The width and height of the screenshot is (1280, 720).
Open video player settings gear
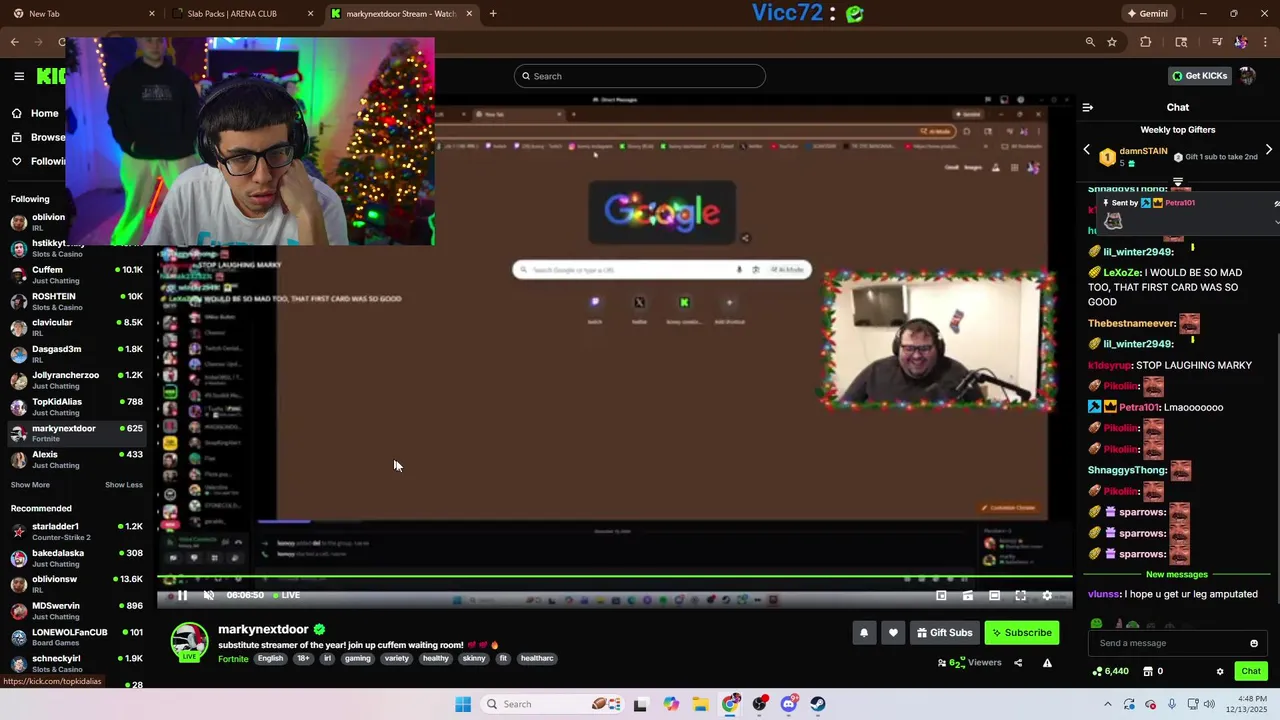(x=1047, y=595)
